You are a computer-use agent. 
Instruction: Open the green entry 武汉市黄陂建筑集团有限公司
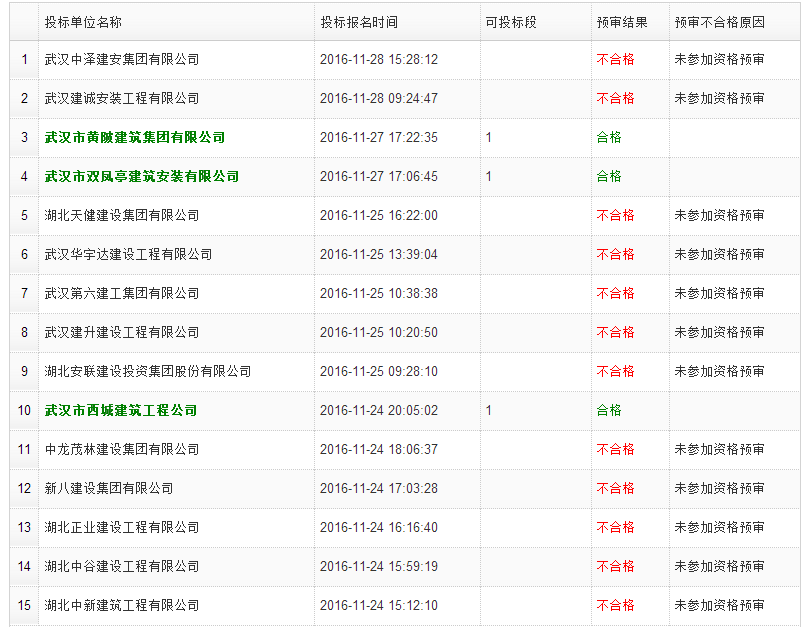pyautogui.click(x=135, y=137)
